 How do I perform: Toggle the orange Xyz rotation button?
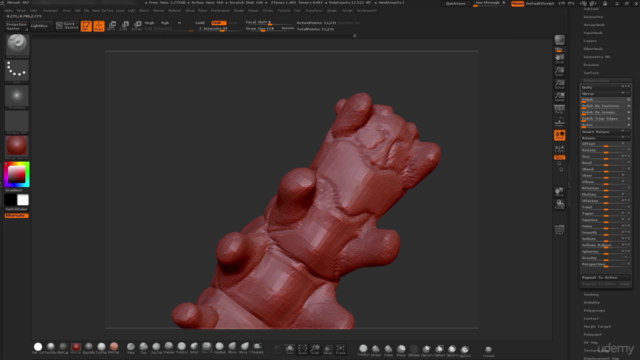click(559, 158)
